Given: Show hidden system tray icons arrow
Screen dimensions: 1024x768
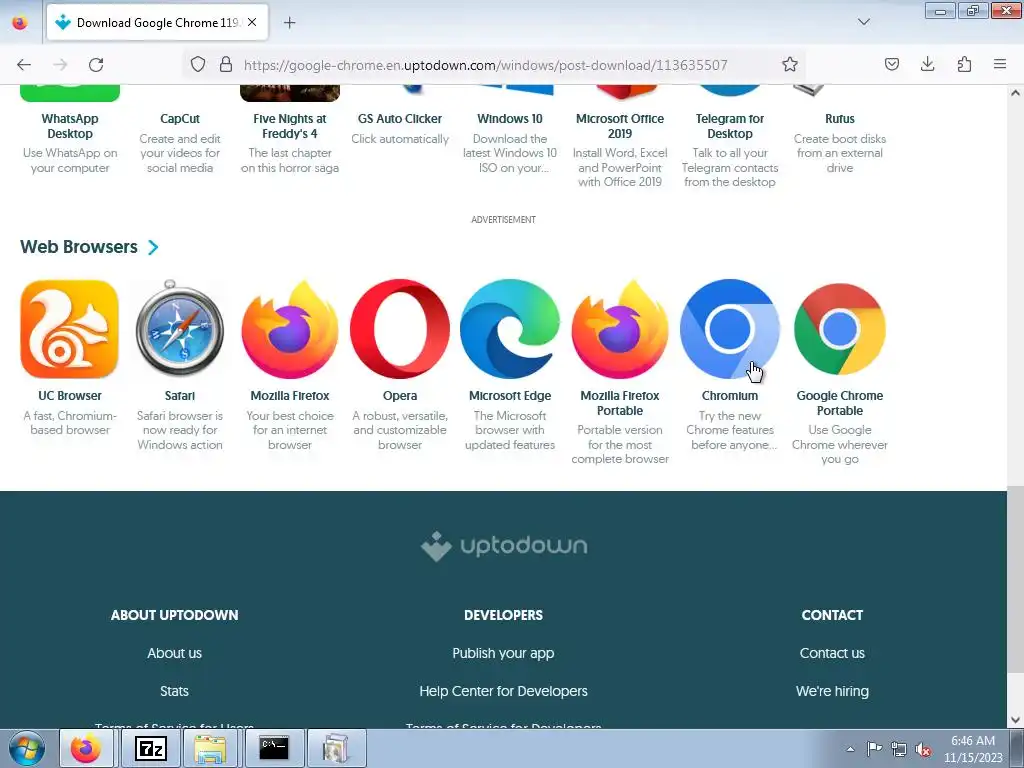Looking at the screenshot, I should pyautogui.click(x=850, y=749).
